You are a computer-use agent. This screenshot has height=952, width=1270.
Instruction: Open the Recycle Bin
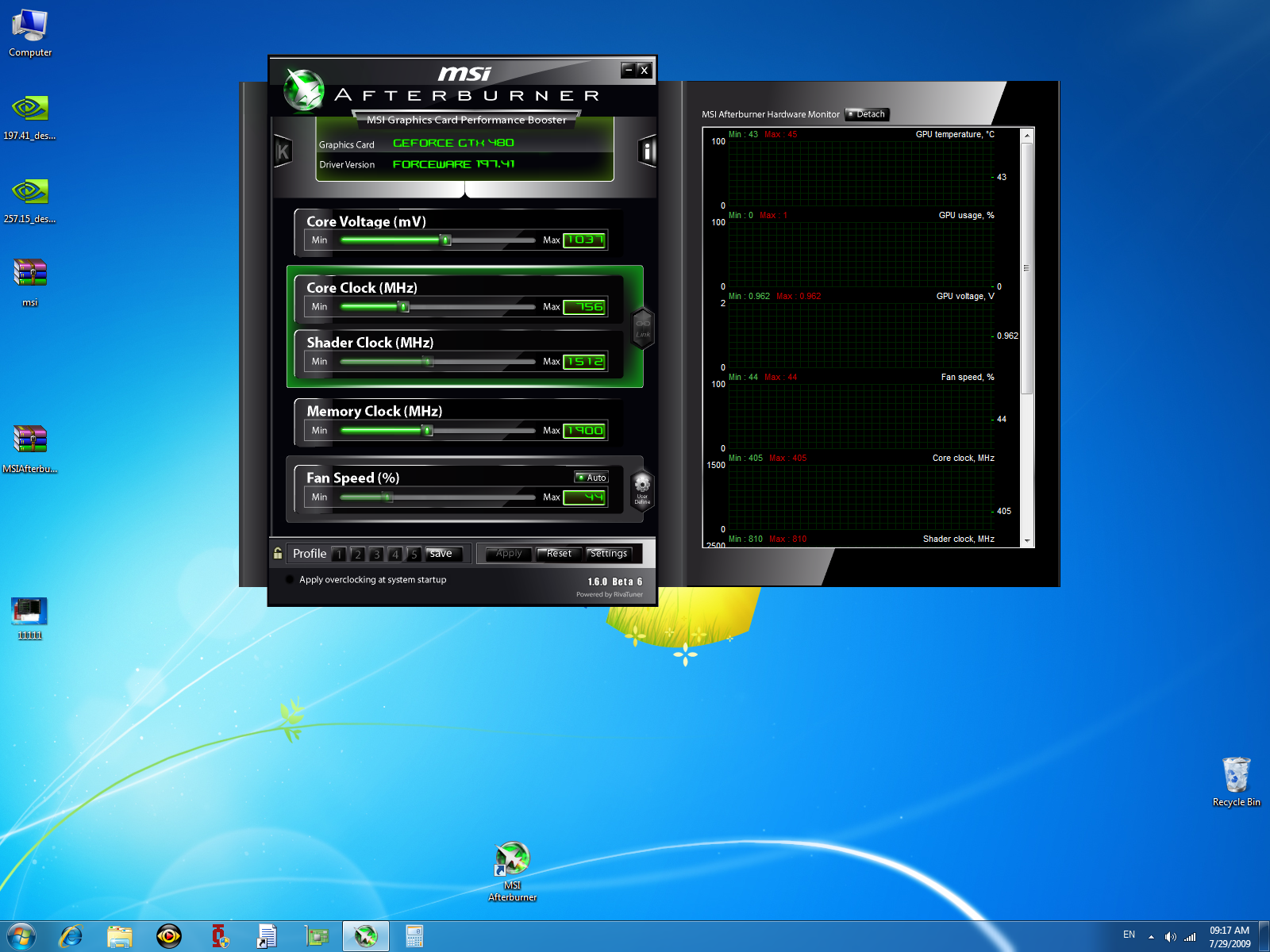click(1236, 781)
